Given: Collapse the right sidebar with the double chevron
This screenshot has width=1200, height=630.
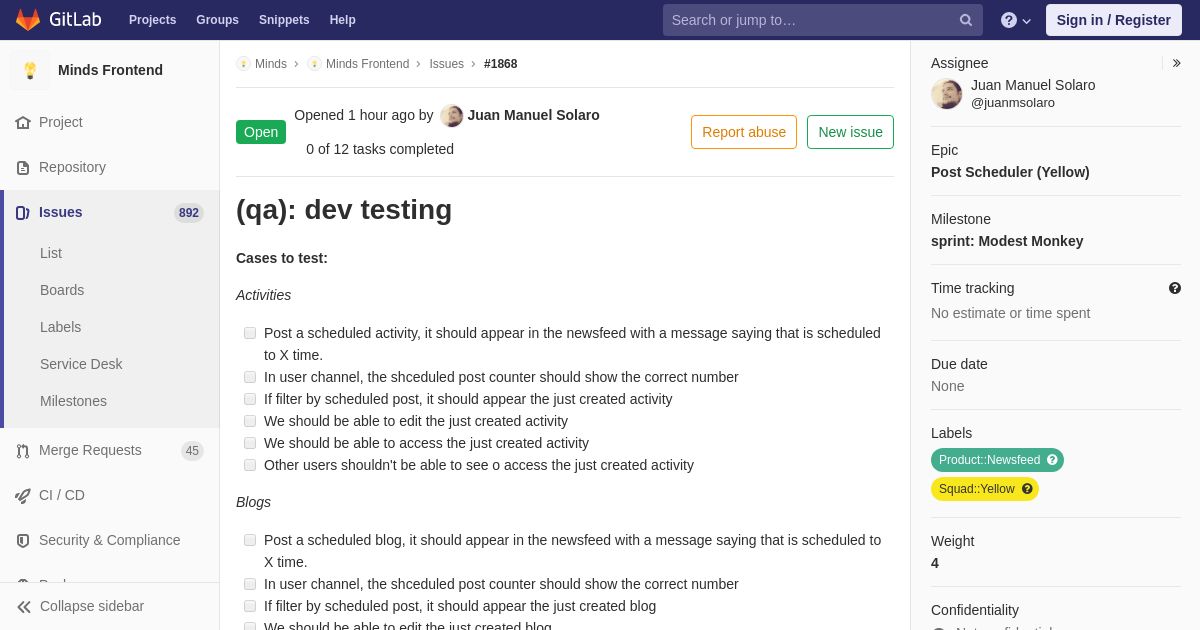Looking at the screenshot, I should coord(1177,63).
